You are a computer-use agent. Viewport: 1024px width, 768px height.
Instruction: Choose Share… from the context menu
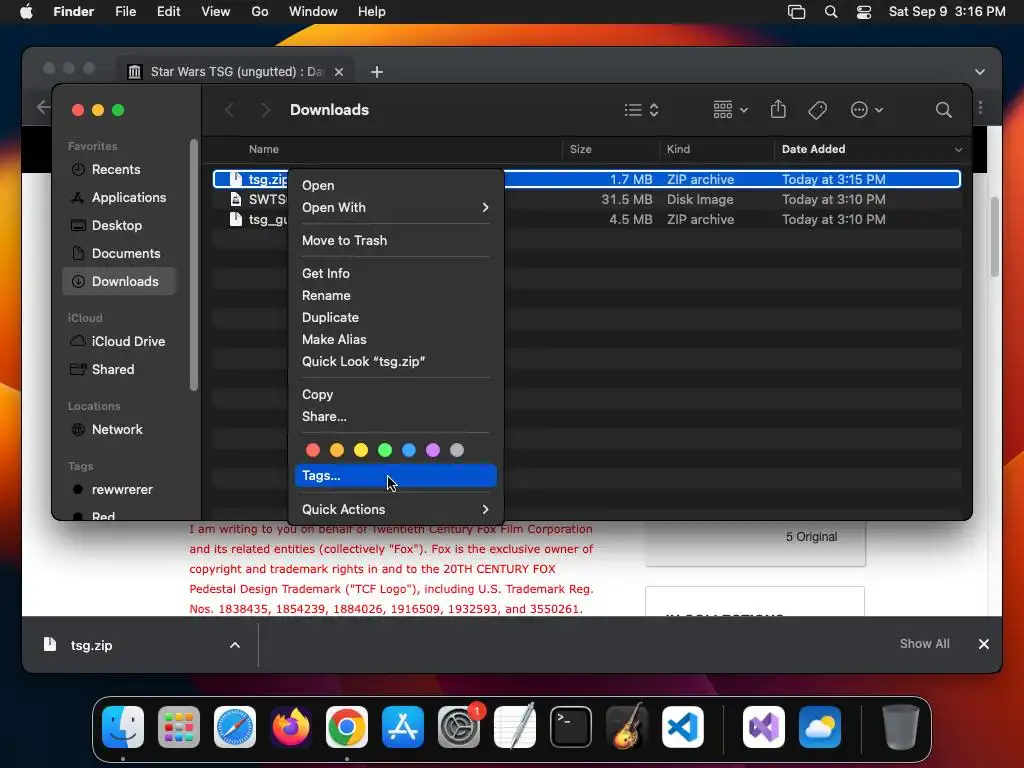pos(395,417)
